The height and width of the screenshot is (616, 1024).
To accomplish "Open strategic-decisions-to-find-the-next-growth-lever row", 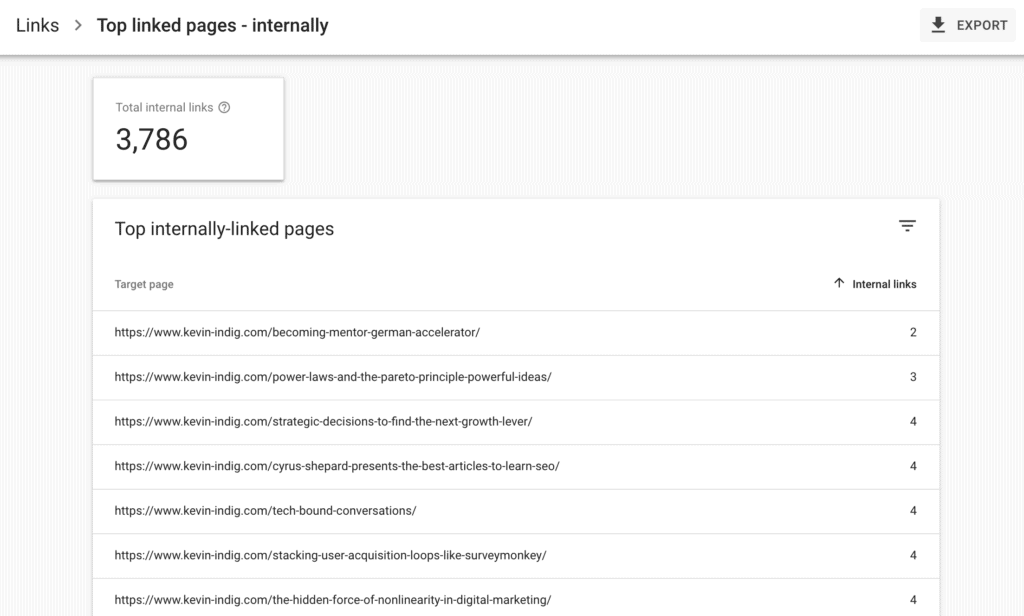I will click(x=323, y=421).
